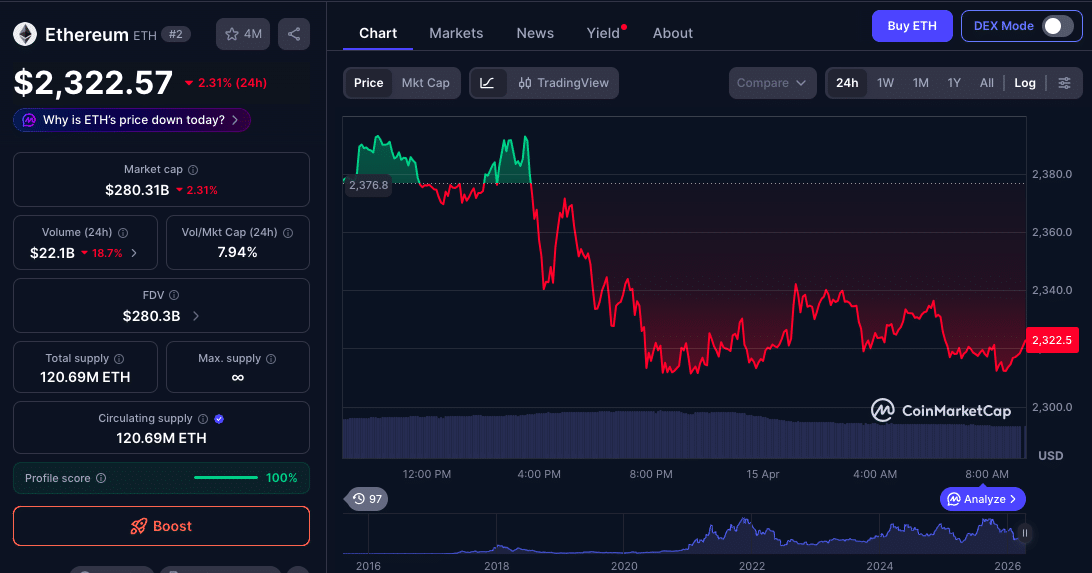Viewport: 1092px width, 573px height.
Task: Select the 24h time range
Action: [847, 83]
